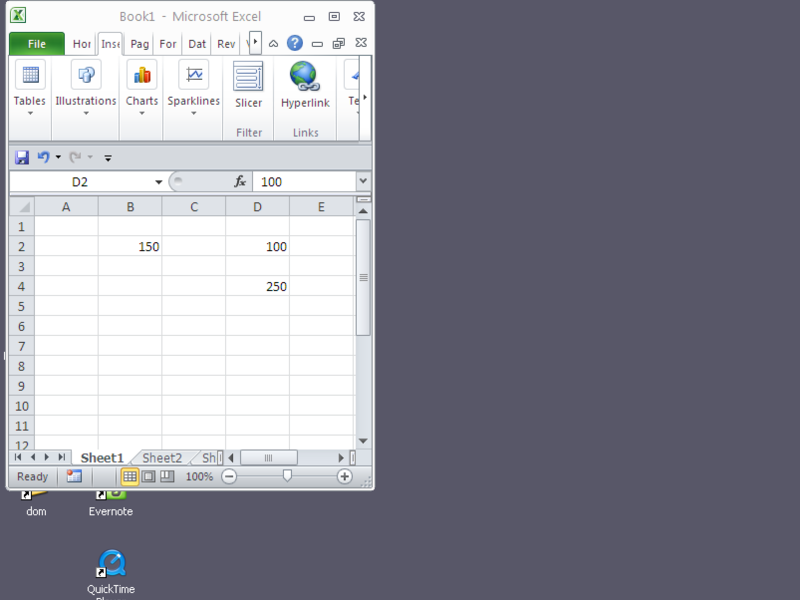Open the Sparklines group
Image resolution: width=800 pixels, height=600 pixels.
(x=193, y=87)
